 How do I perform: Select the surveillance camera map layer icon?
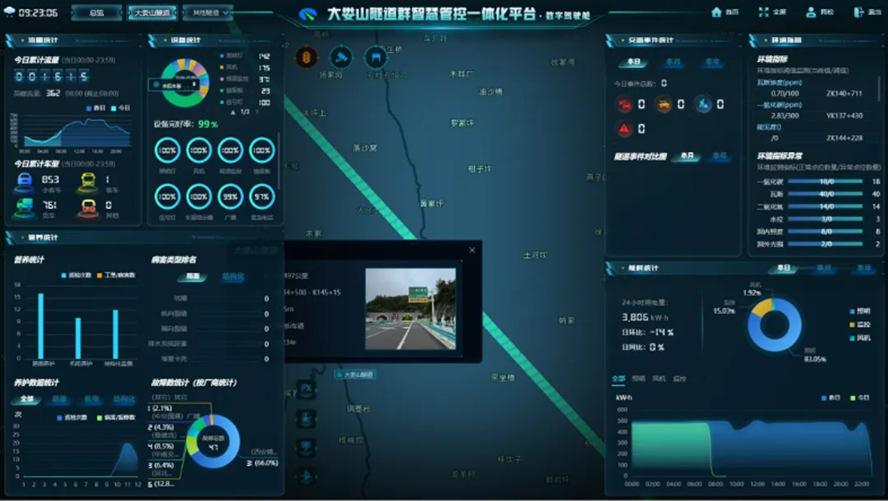point(341,57)
